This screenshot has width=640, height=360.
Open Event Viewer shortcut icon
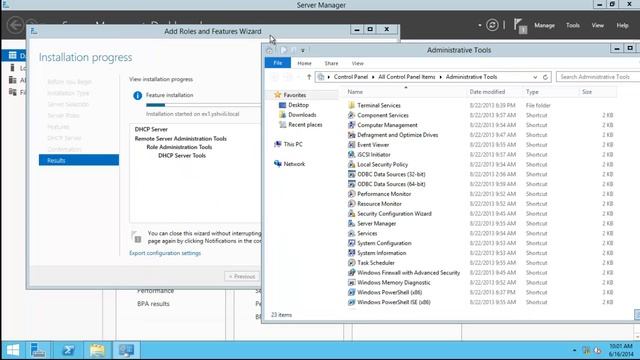tap(351, 144)
